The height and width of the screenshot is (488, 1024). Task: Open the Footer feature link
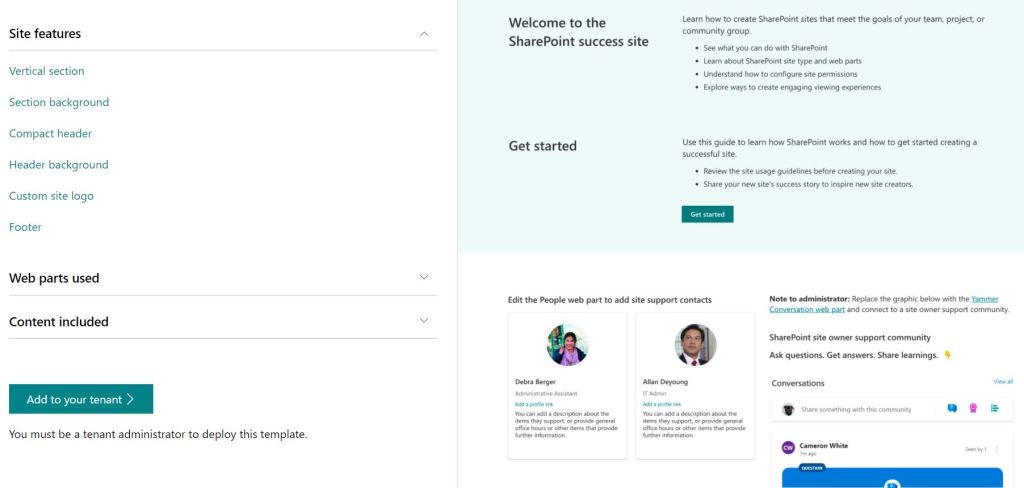click(25, 227)
